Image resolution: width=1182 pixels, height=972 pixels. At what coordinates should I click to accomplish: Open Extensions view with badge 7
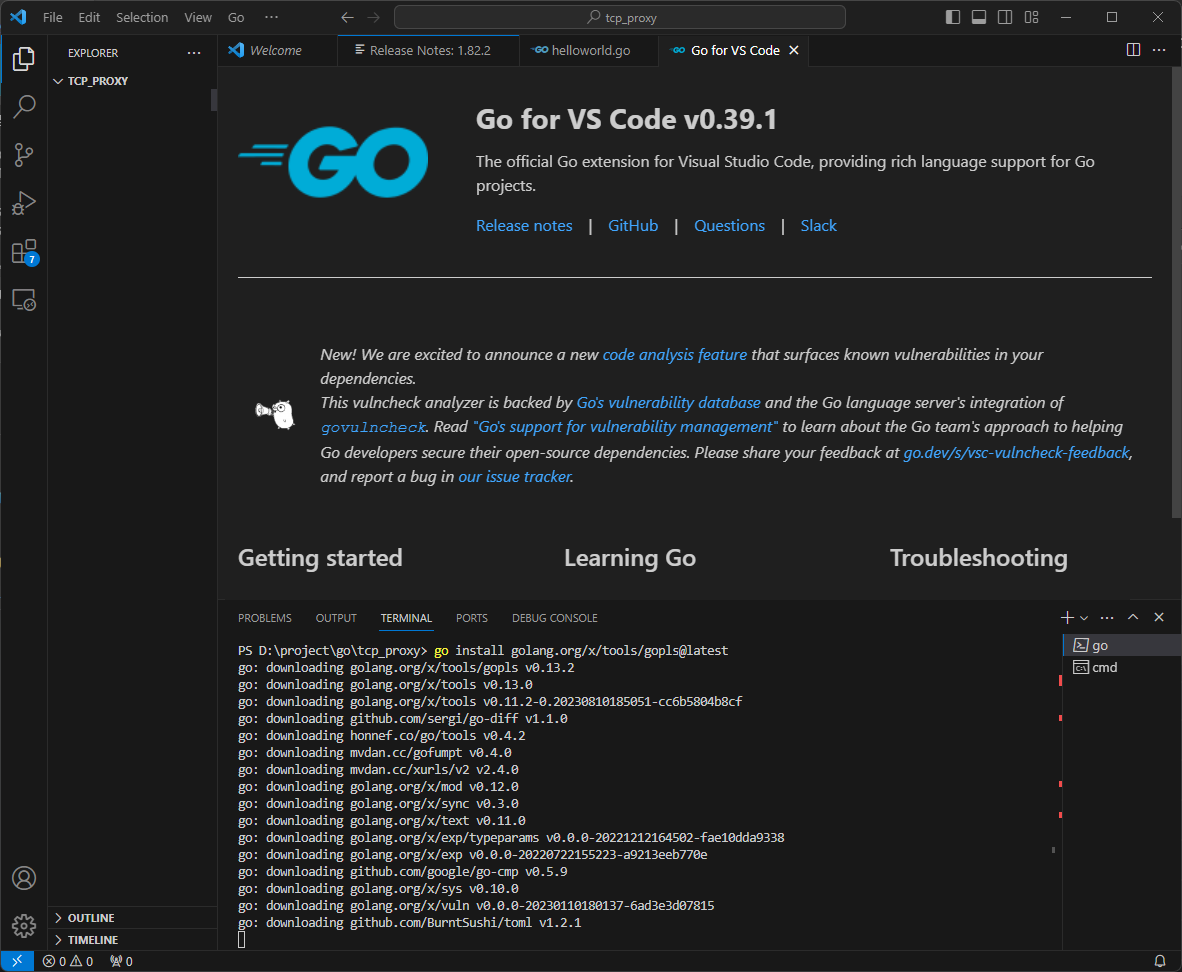click(23, 252)
